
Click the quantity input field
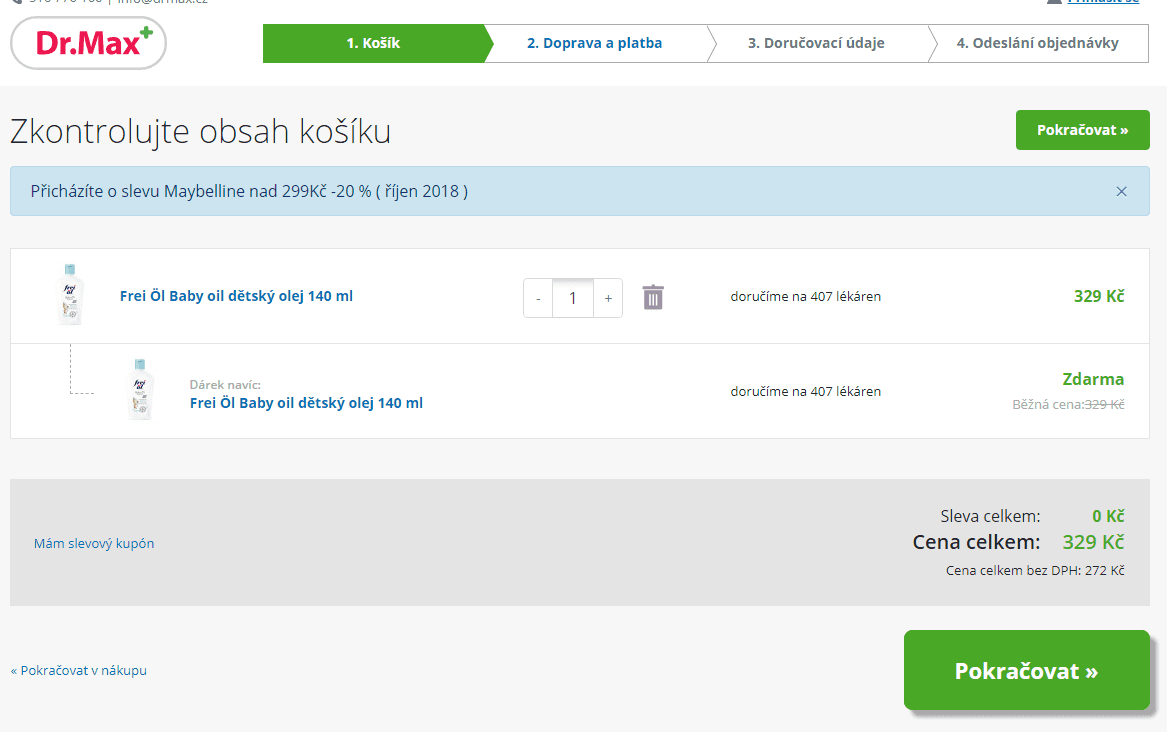click(x=573, y=298)
